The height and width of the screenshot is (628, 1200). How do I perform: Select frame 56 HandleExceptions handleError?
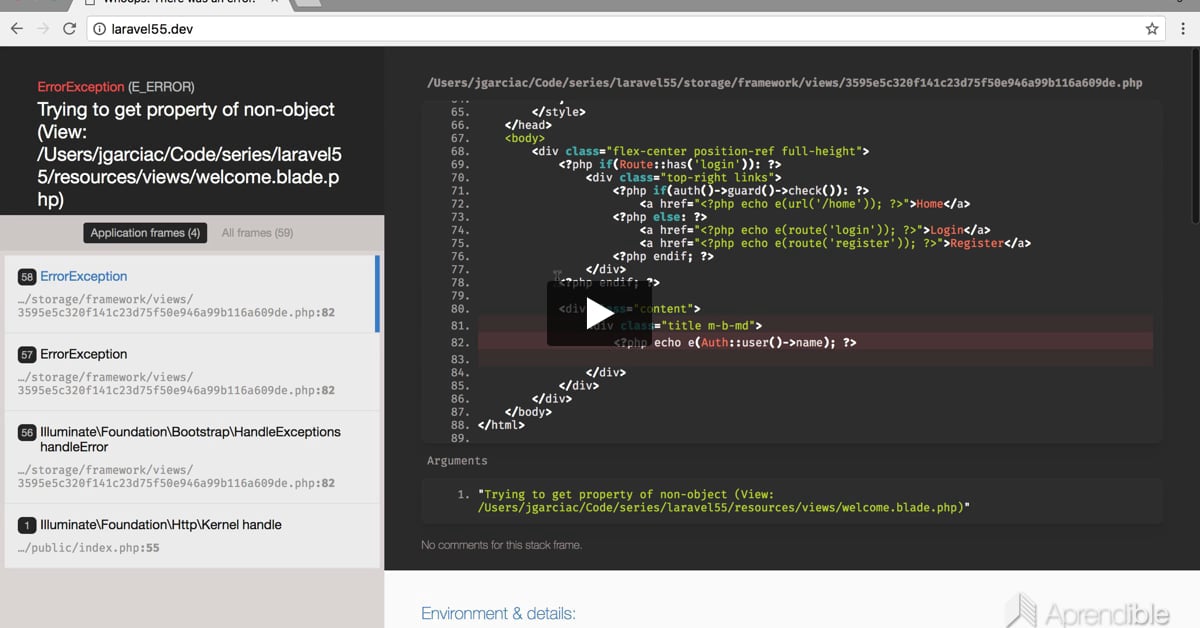click(190, 457)
